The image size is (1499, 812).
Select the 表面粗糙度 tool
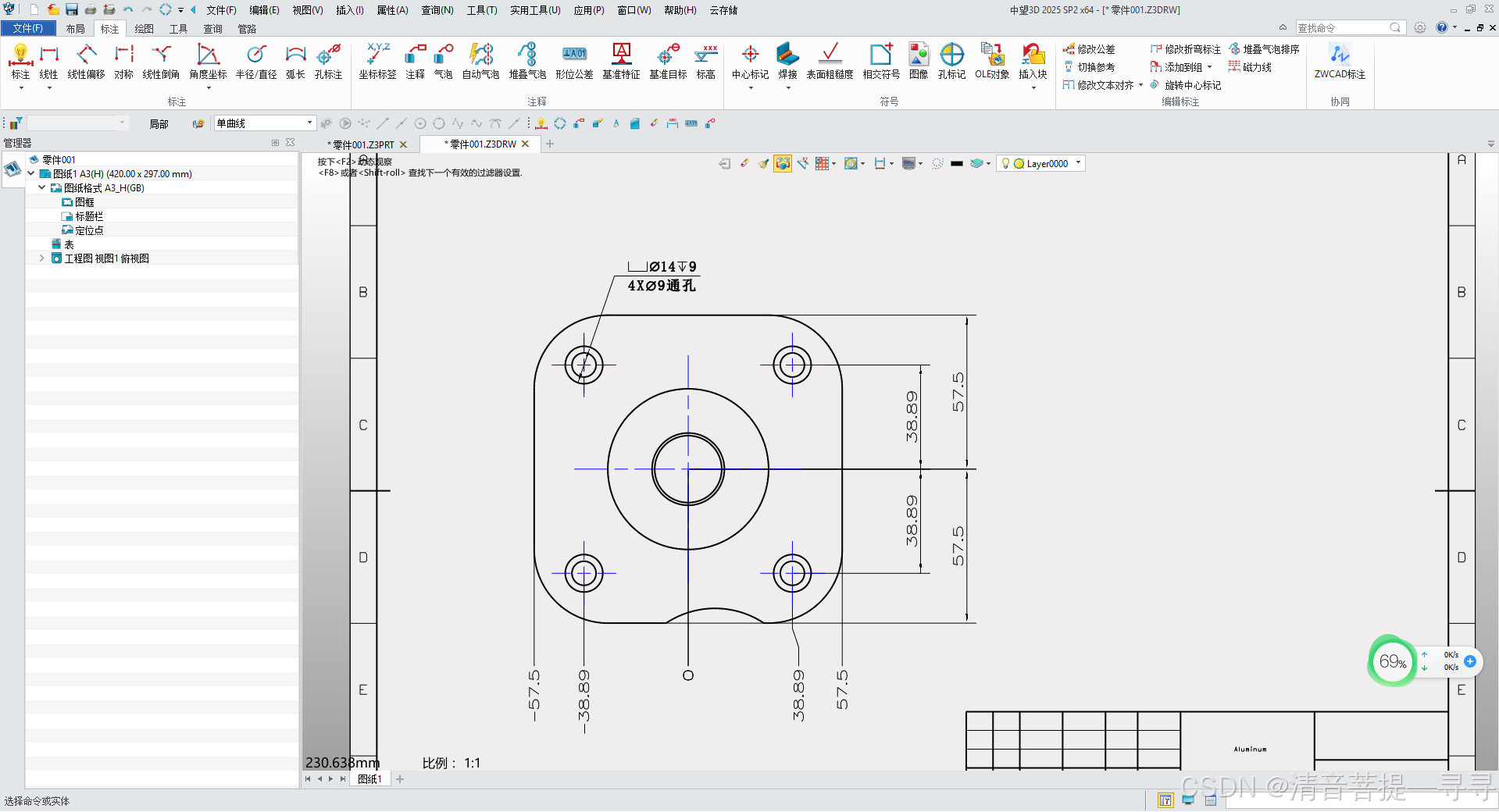(x=830, y=62)
